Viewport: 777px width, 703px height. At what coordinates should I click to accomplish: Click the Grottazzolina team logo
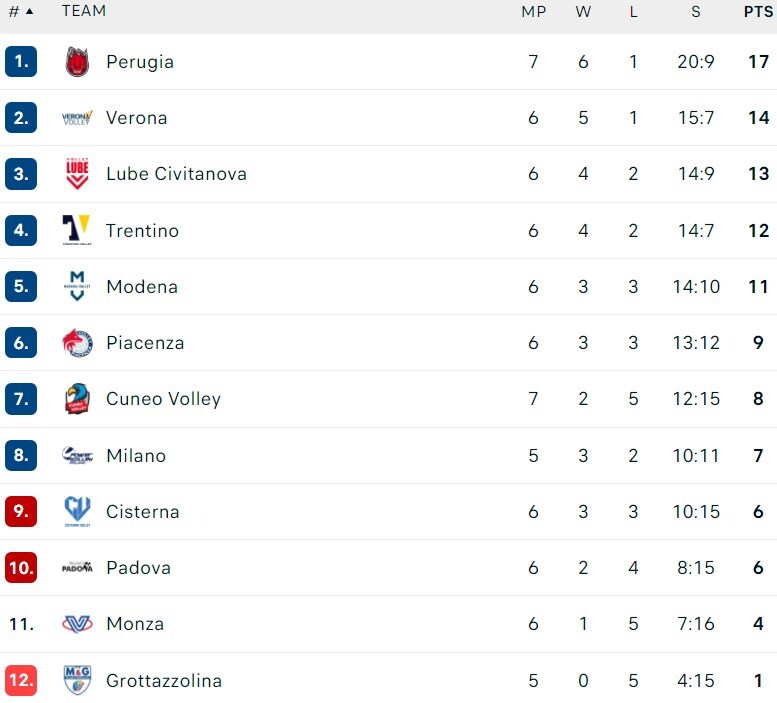pyautogui.click(x=77, y=681)
